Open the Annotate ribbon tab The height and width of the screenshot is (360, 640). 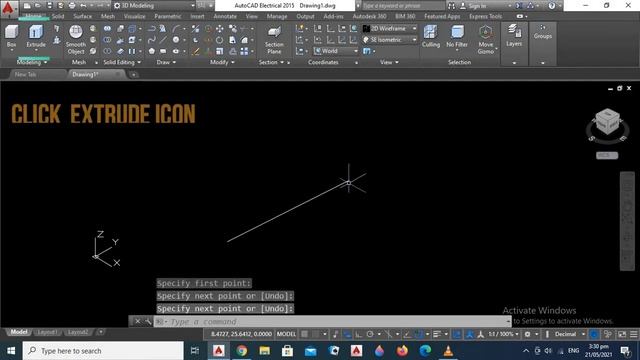coord(225,16)
